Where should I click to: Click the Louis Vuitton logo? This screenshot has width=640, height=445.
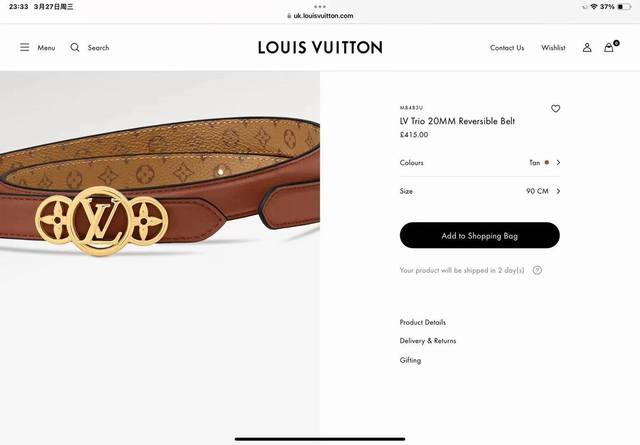click(x=320, y=47)
